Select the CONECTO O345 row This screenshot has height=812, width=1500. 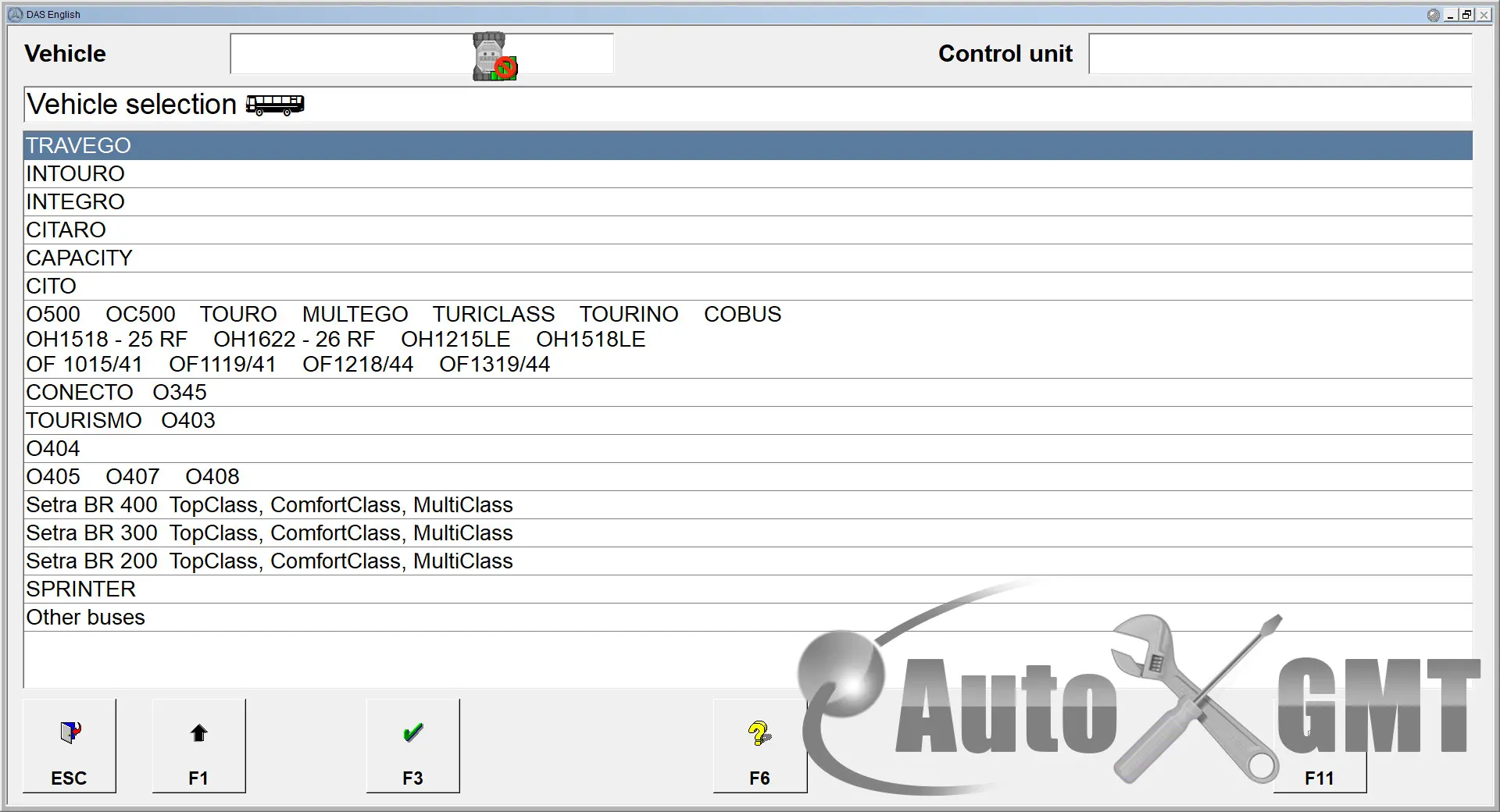(748, 393)
